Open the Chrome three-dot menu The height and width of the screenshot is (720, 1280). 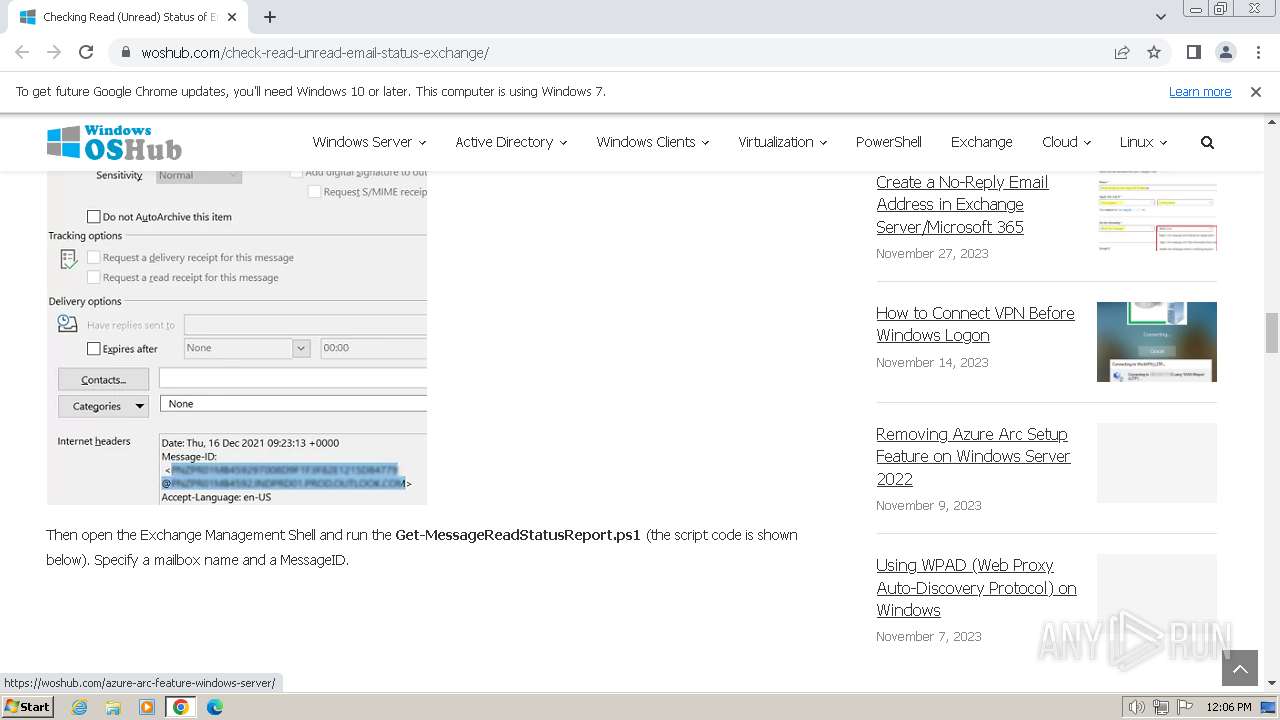1257,52
